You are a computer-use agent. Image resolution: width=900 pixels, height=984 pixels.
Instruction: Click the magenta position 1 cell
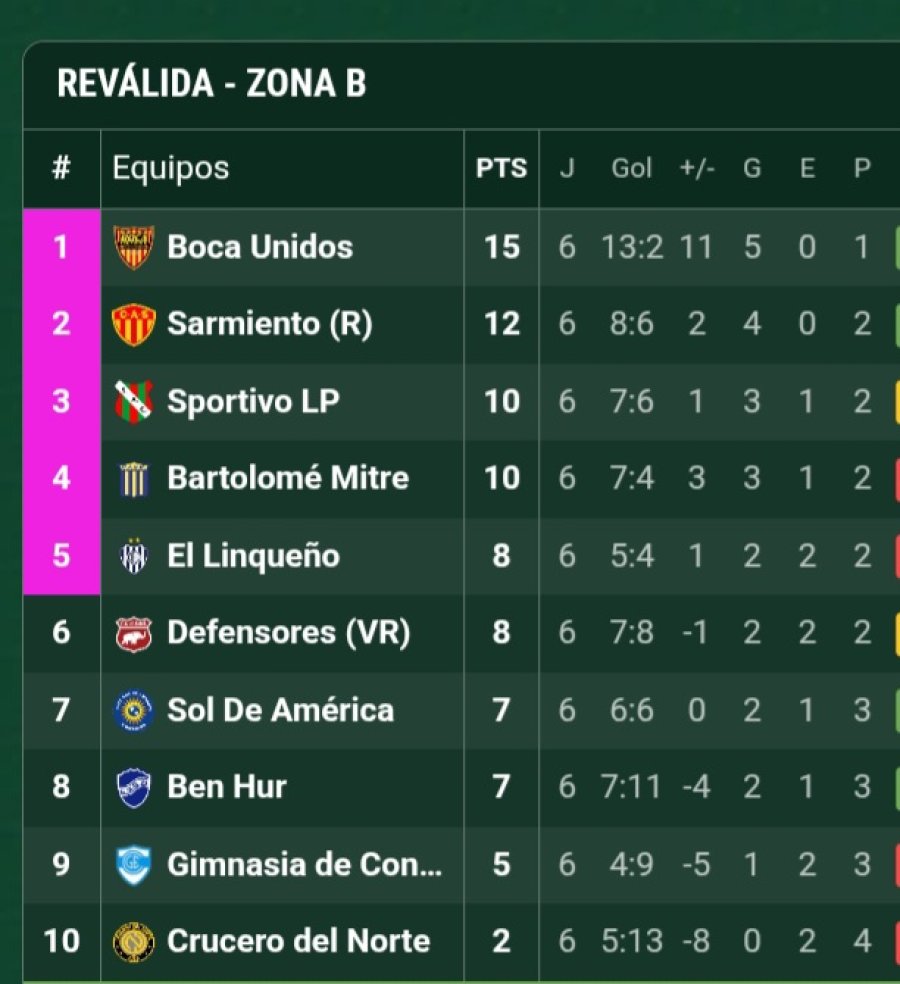click(x=61, y=247)
